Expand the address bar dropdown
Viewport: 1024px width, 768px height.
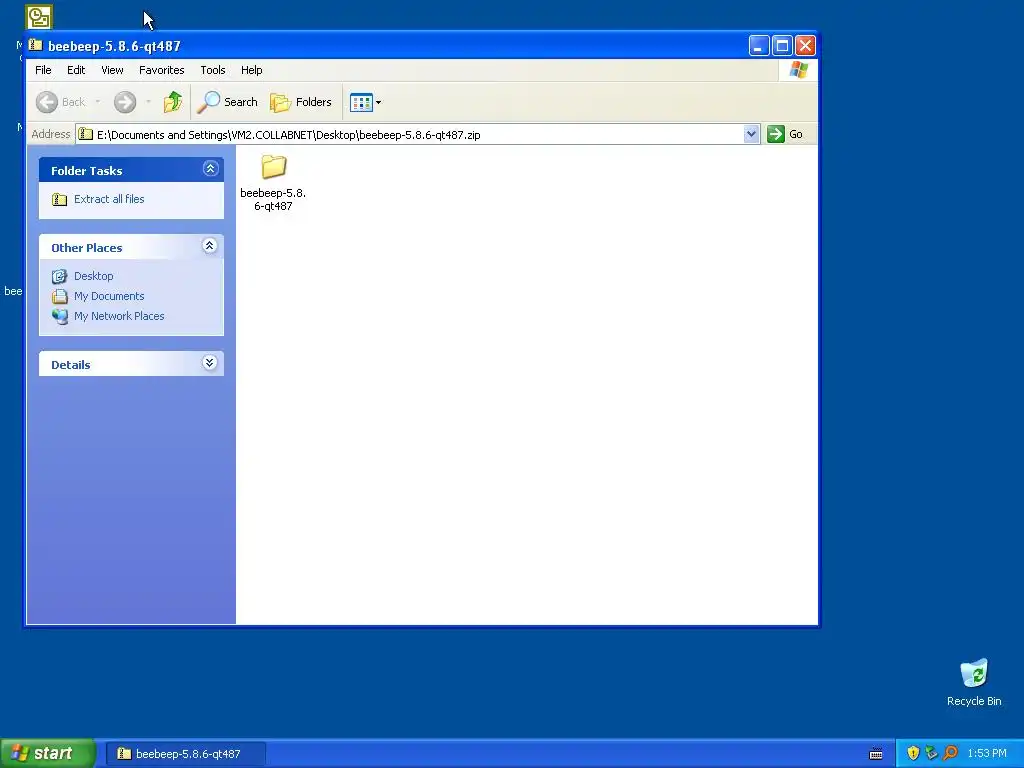tap(752, 134)
